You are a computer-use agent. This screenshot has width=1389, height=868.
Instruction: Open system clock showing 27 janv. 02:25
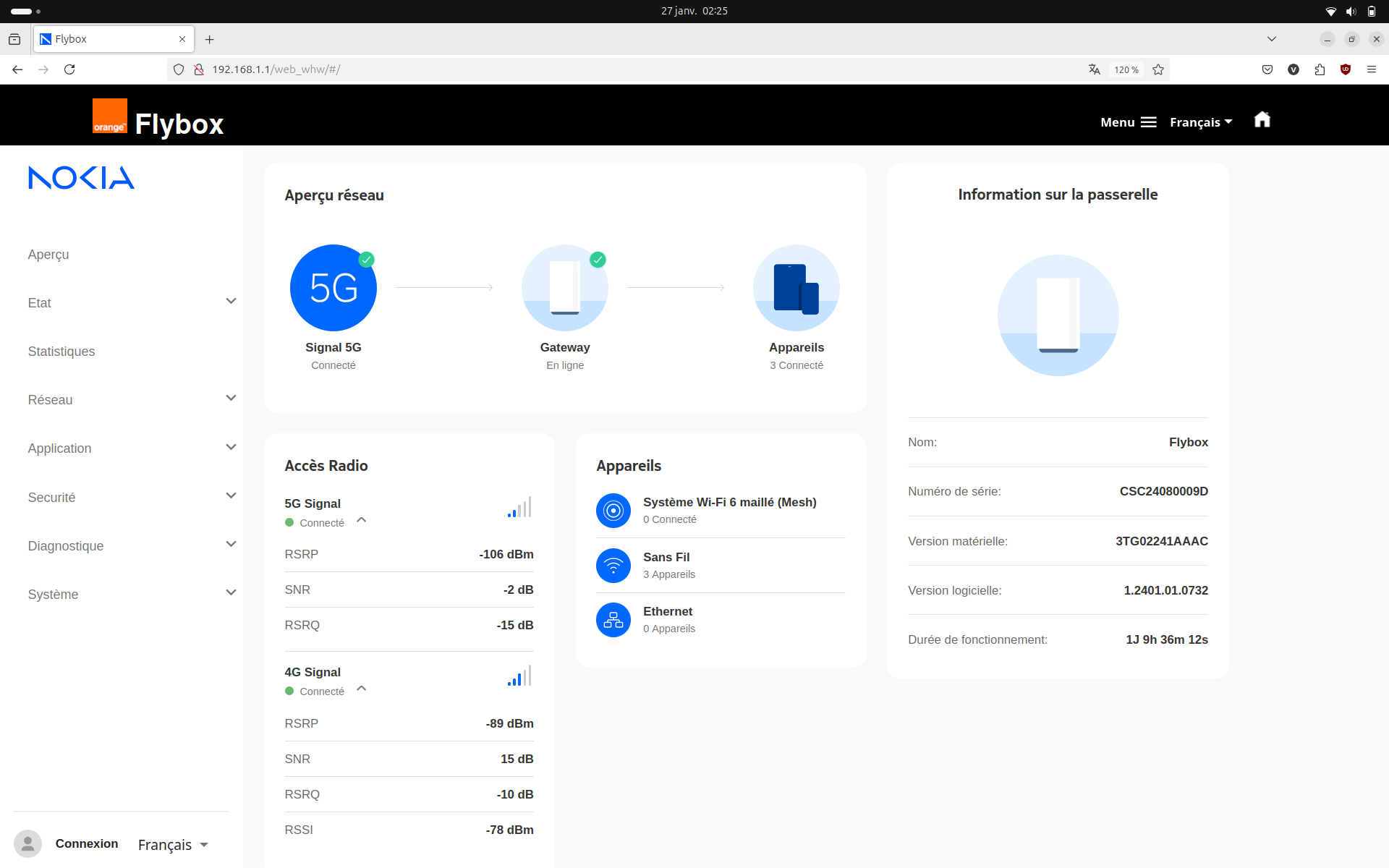point(694,11)
